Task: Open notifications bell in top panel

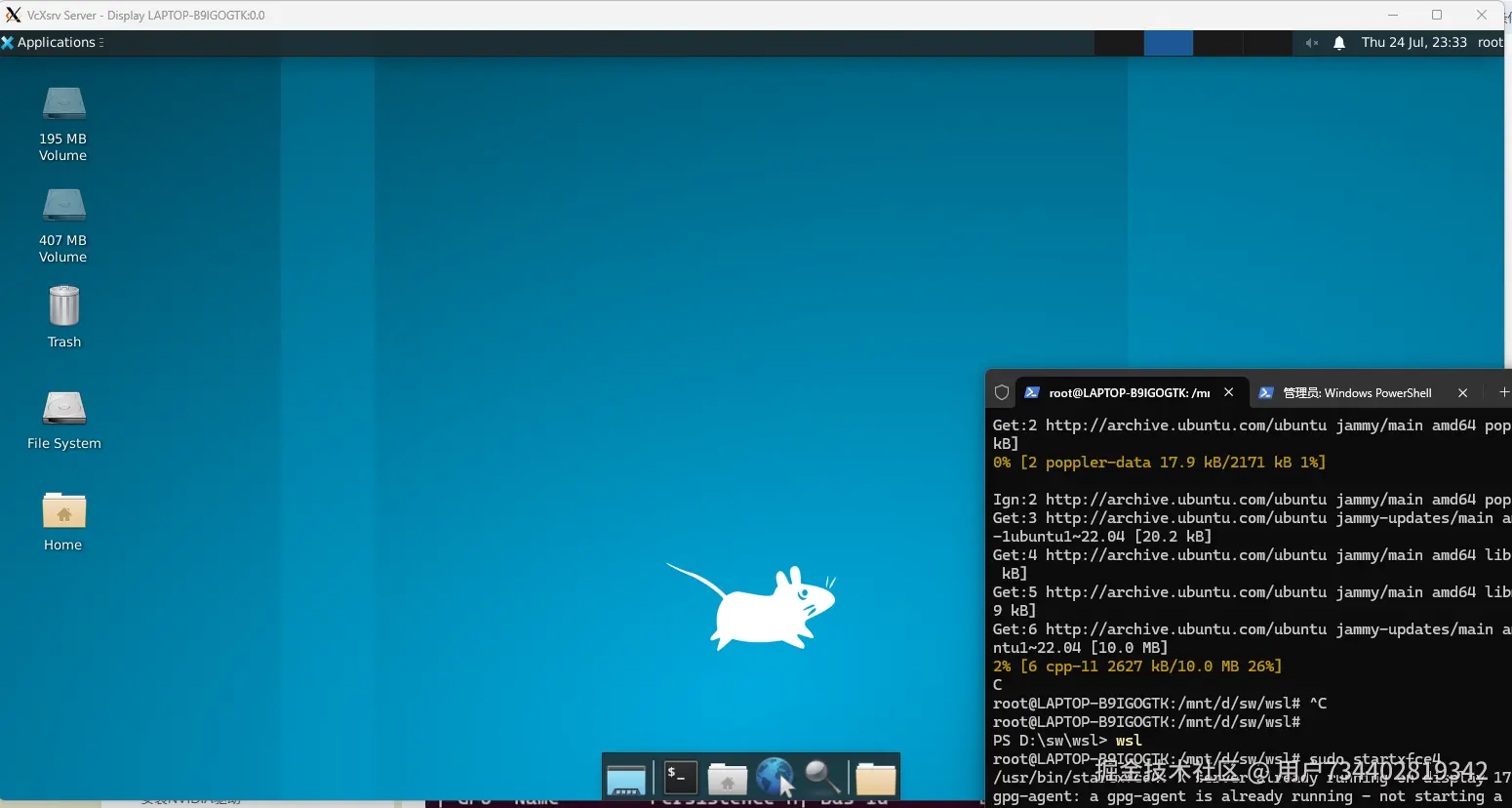Action: tap(1339, 43)
